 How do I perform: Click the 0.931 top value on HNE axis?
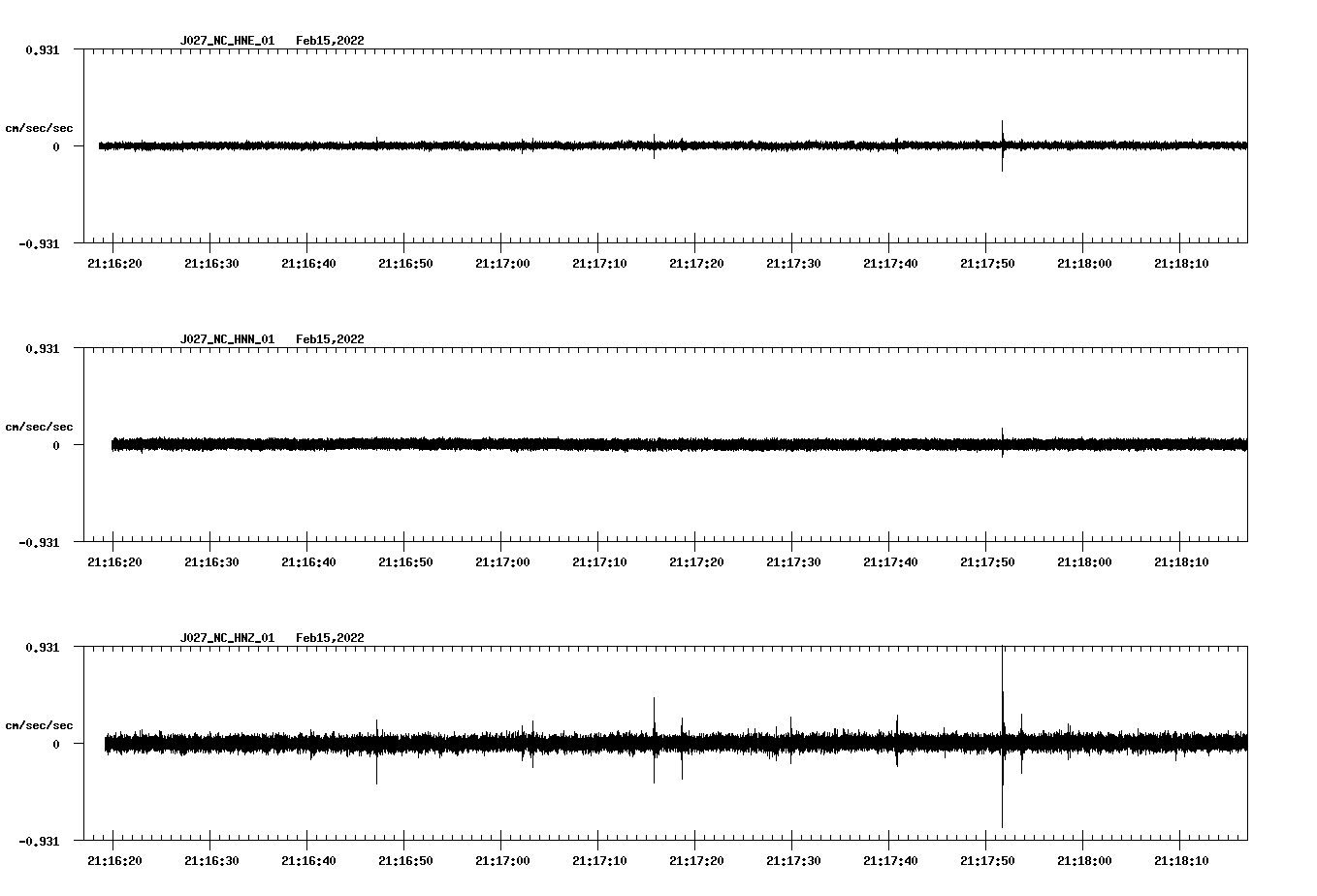[42, 50]
